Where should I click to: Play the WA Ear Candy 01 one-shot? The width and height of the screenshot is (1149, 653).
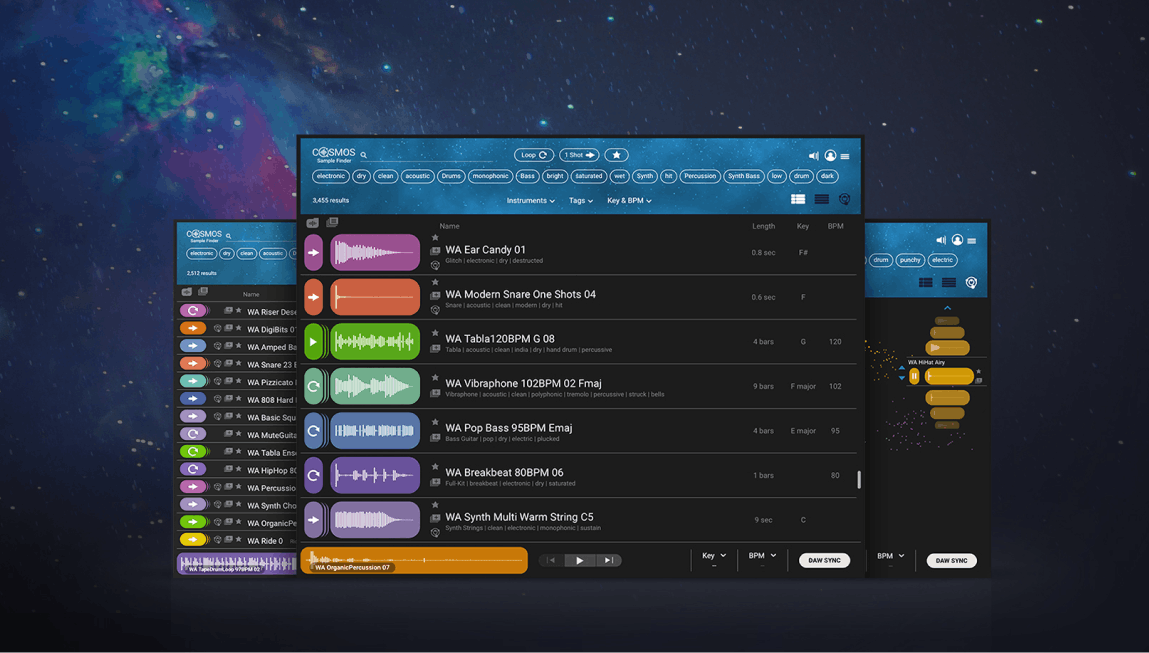point(314,253)
